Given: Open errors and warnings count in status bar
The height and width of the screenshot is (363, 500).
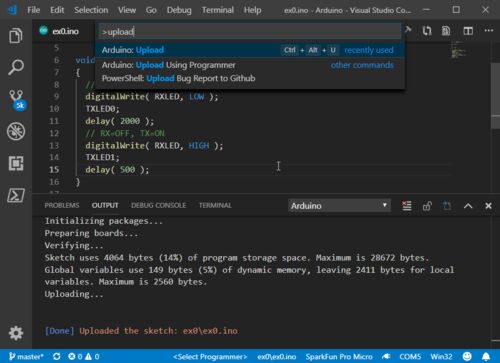Looking at the screenshot, I should pyautogui.click(x=84, y=357).
